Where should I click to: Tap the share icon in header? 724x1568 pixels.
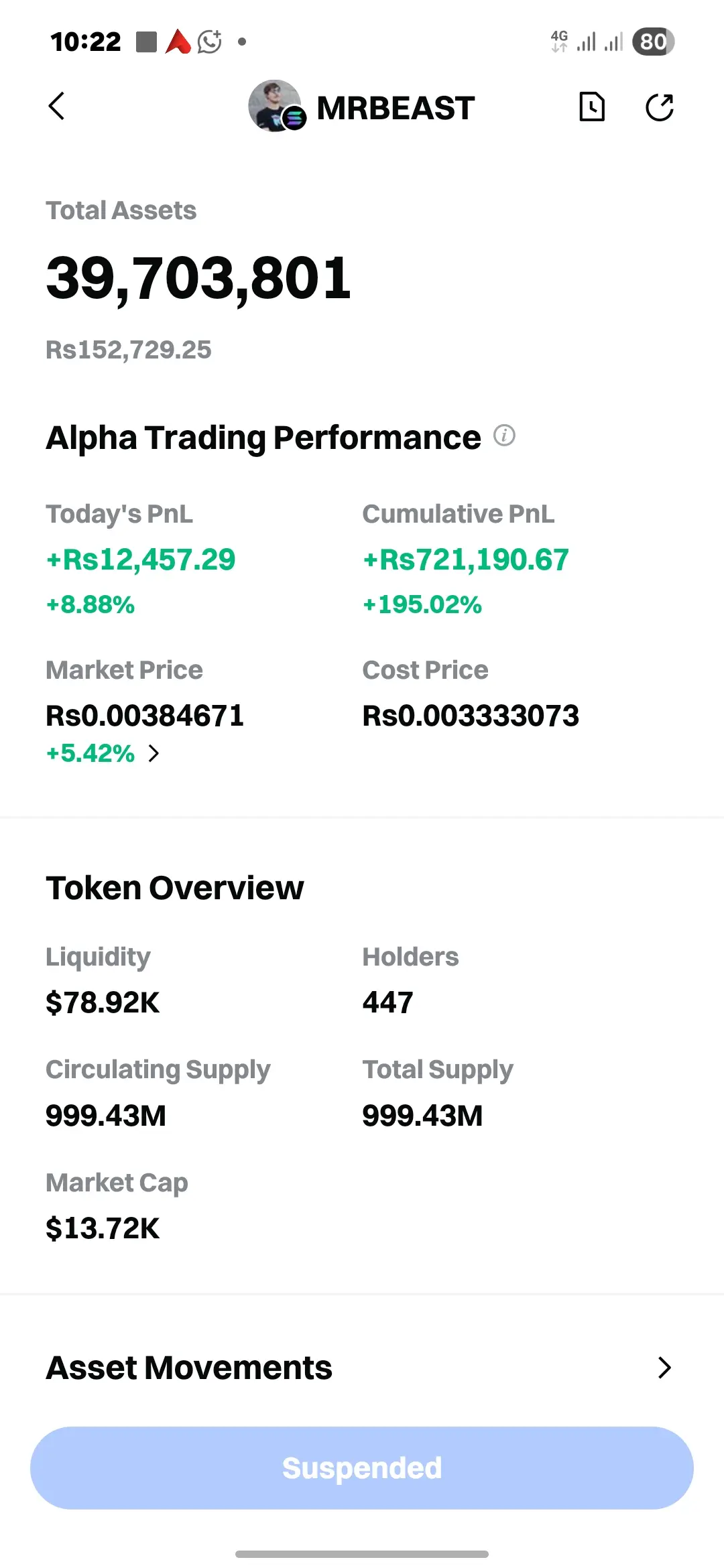point(659,107)
